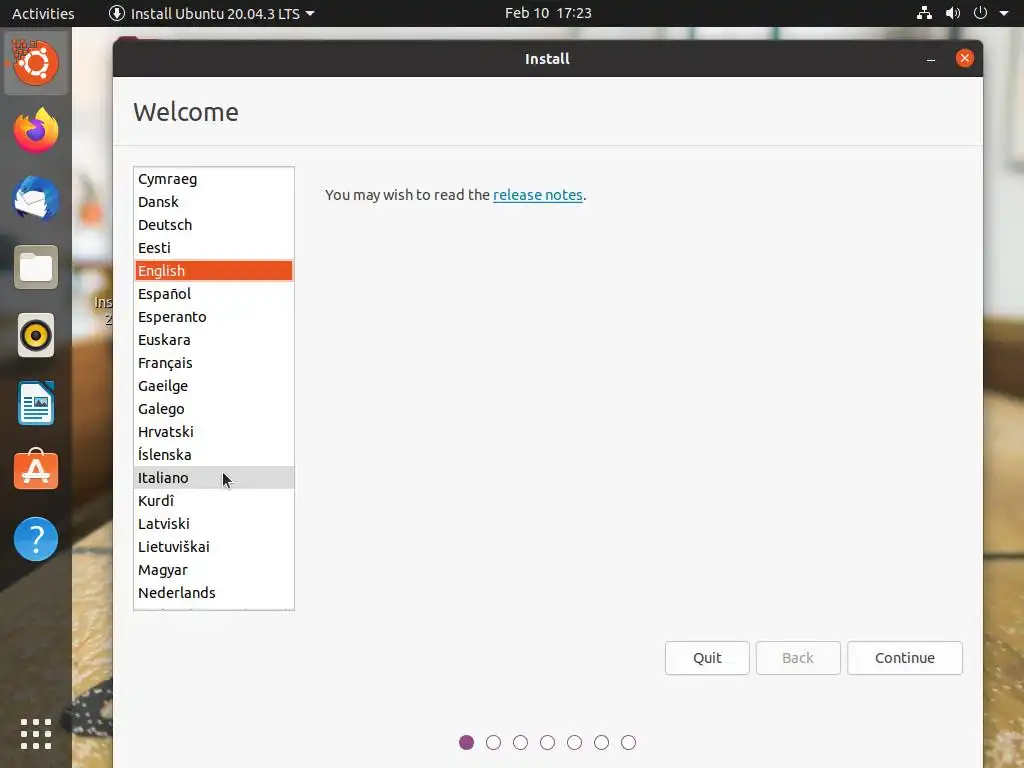This screenshot has height=768, width=1024.
Task: Choose Lietuviškai from the list
Action: pyautogui.click(x=214, y=547)
